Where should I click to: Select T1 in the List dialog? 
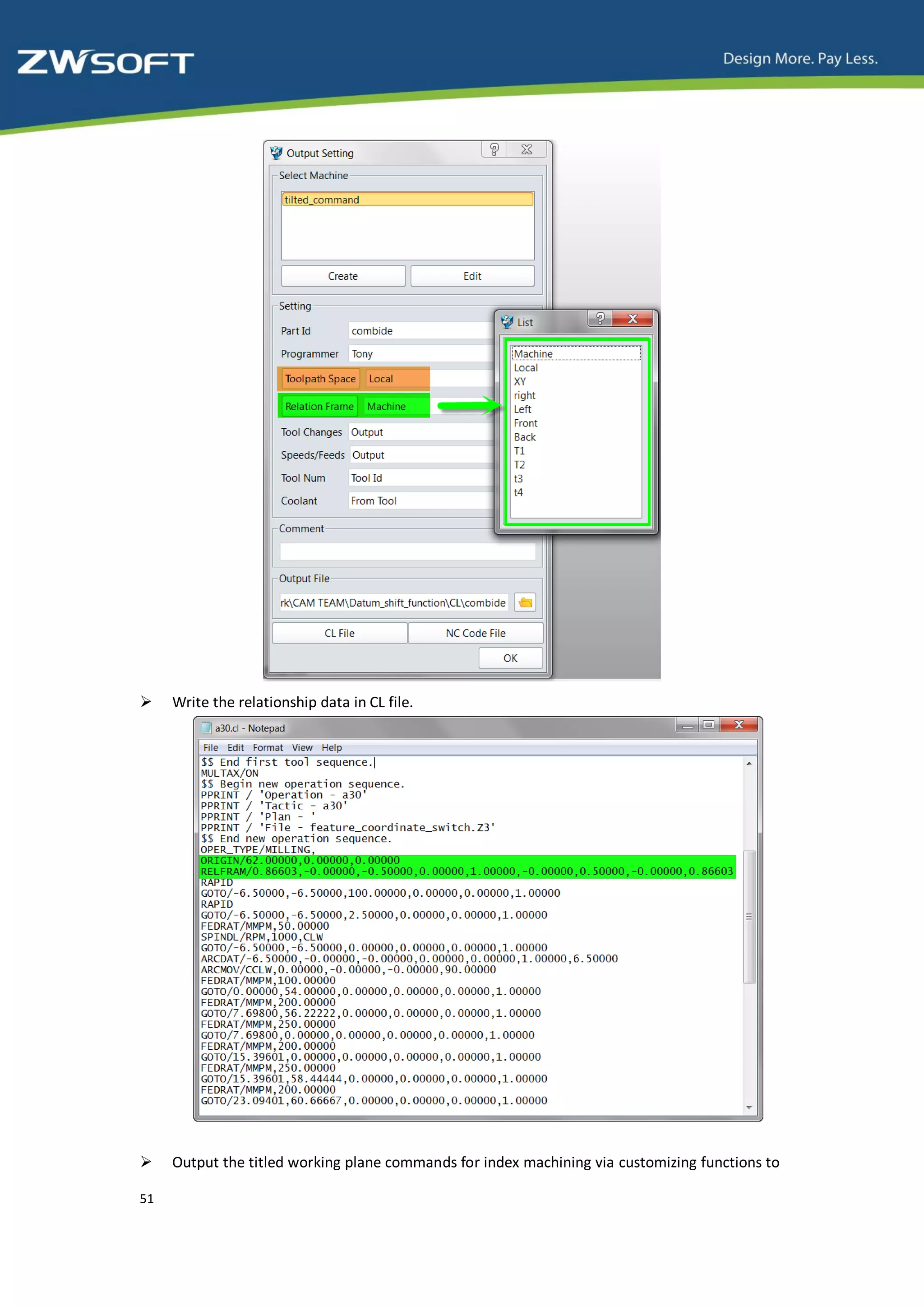[576, 451]
